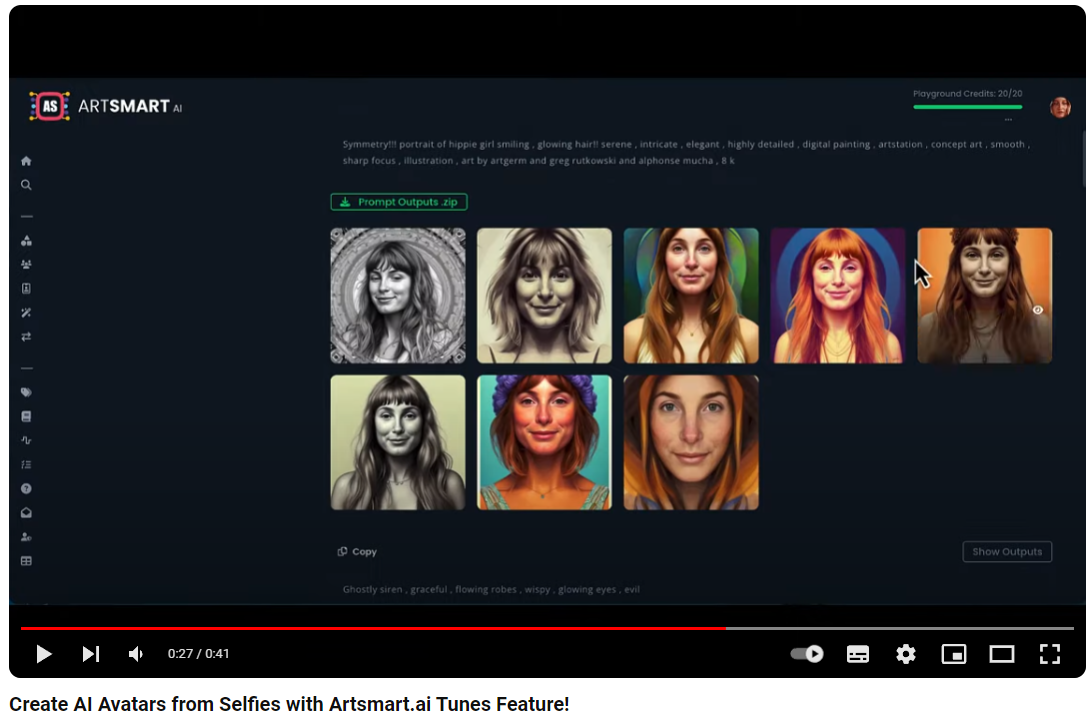This screenshot has height=726, width=1090.
Task: Switch to theater mode
Action: tap(1002, 654)
